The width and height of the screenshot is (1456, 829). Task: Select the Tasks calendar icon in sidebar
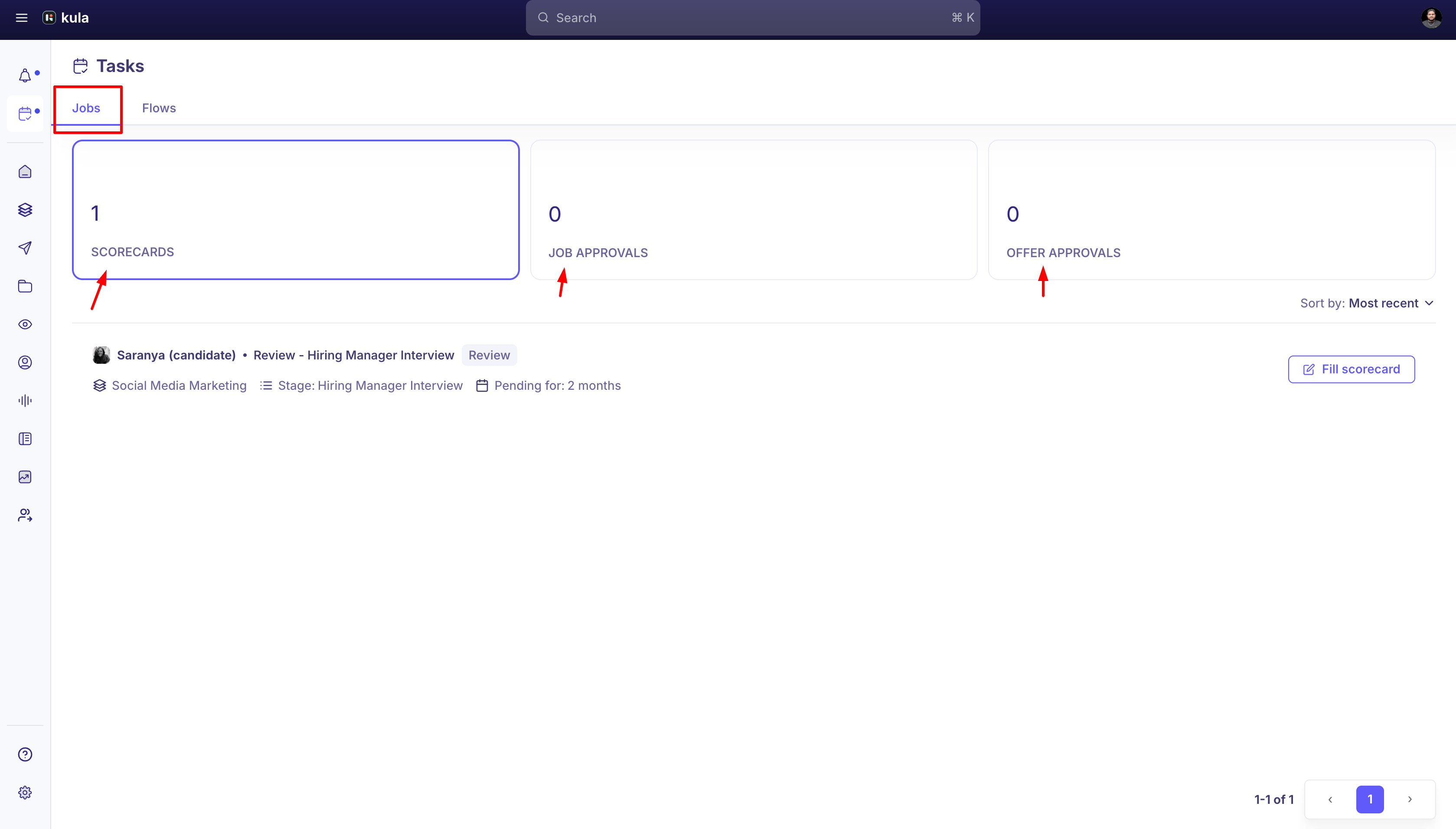click(x=24, y=113)
